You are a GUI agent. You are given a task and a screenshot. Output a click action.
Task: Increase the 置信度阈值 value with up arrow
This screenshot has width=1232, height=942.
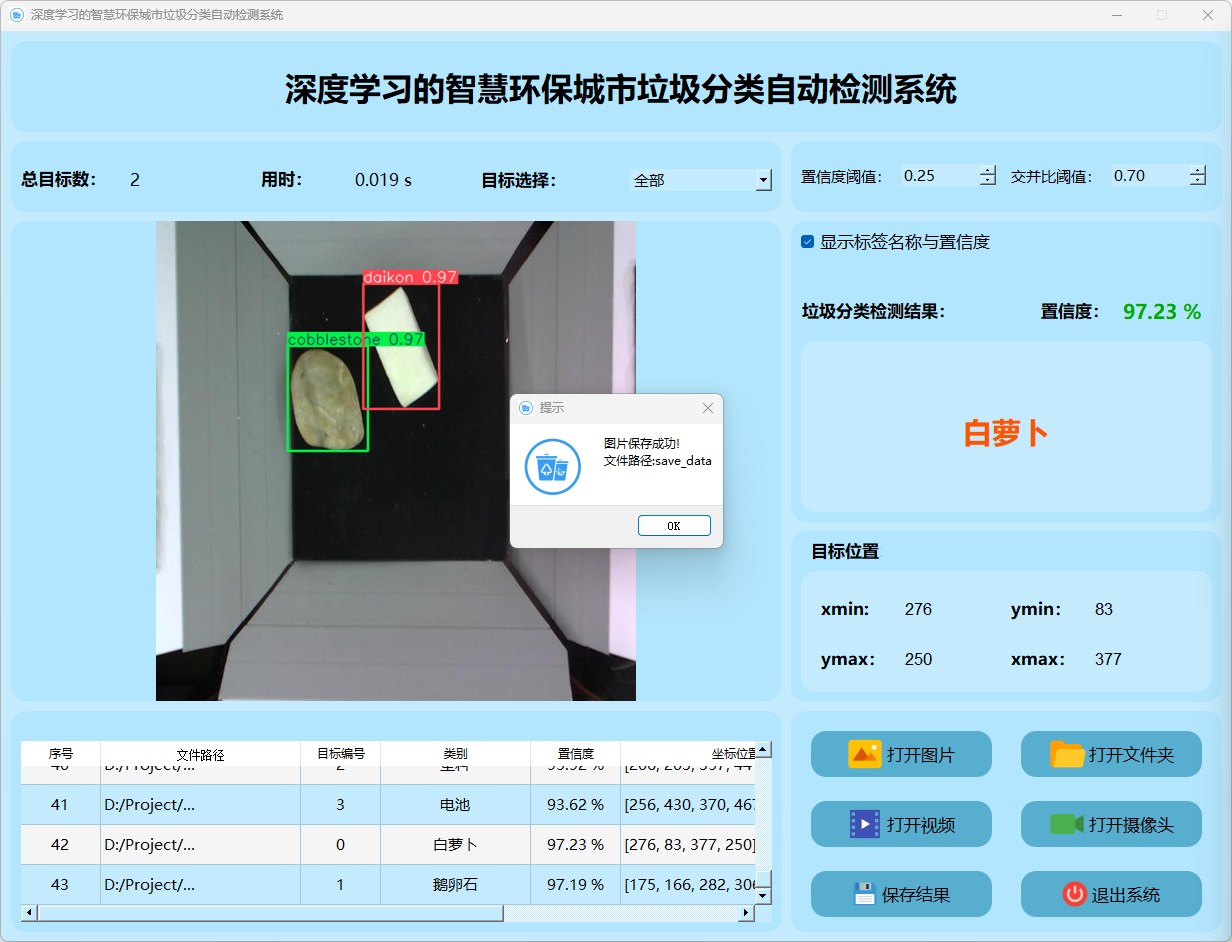(x=988, y=170)
